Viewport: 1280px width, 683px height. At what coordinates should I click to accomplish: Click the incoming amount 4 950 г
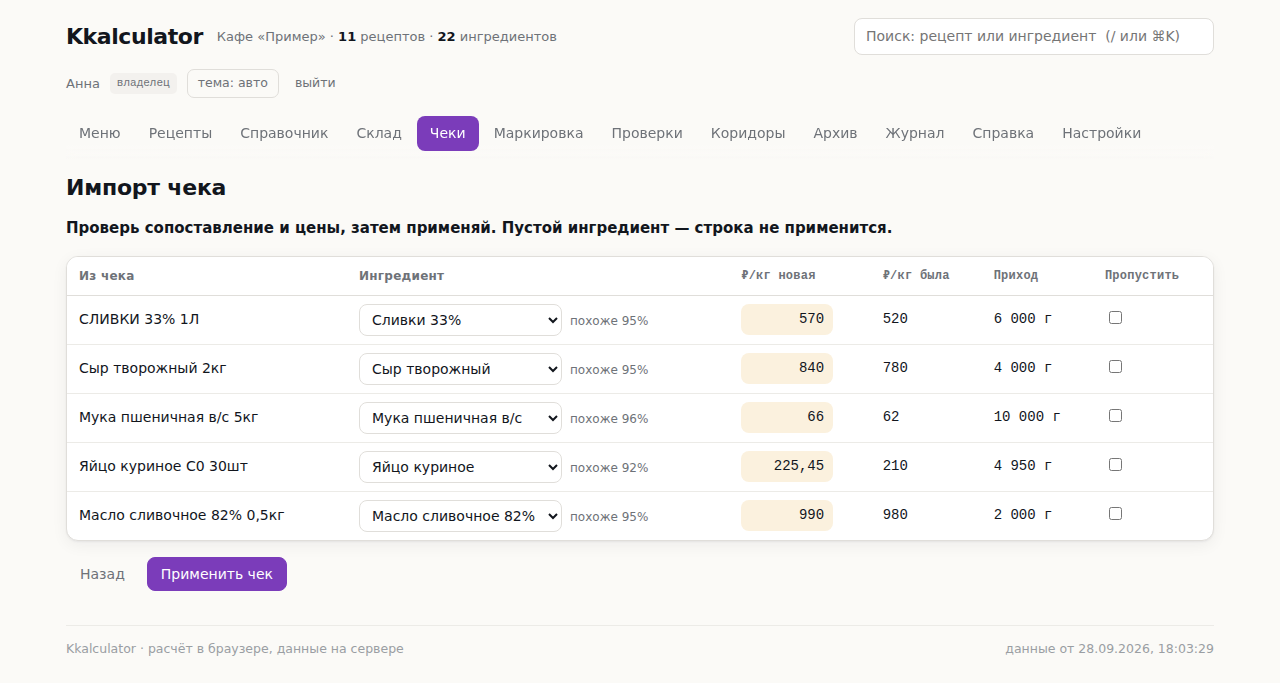coord(1023,466)
